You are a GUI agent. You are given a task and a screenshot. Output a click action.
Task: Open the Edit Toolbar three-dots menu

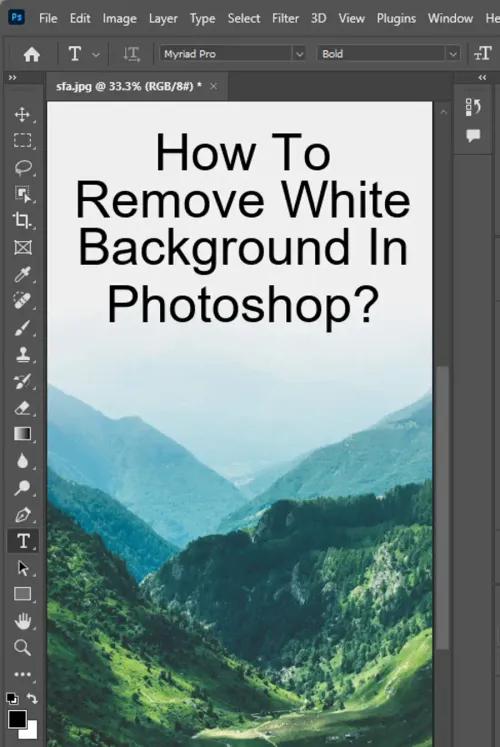22,675
